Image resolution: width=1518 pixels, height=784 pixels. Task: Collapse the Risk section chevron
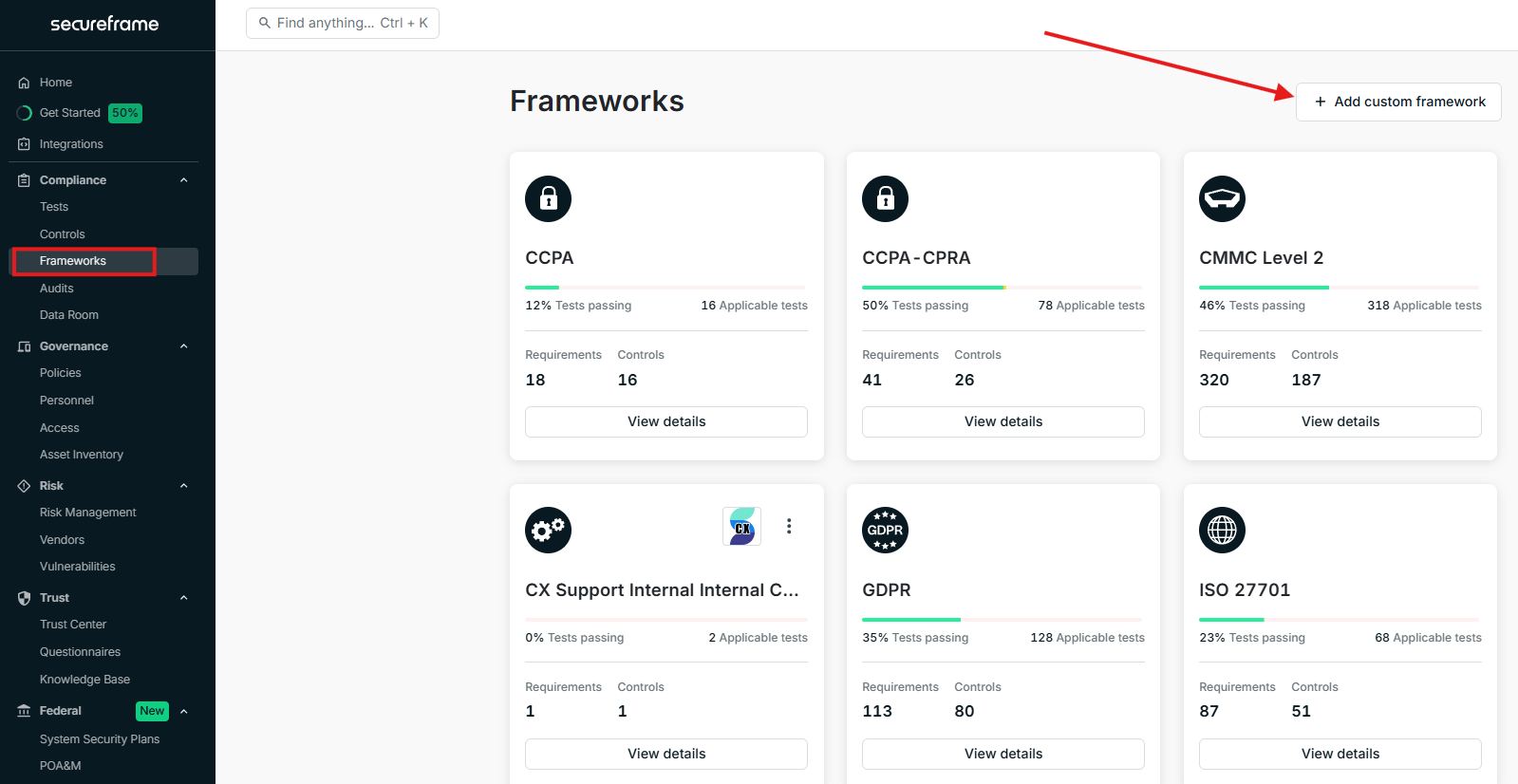[x=184, y=486]
